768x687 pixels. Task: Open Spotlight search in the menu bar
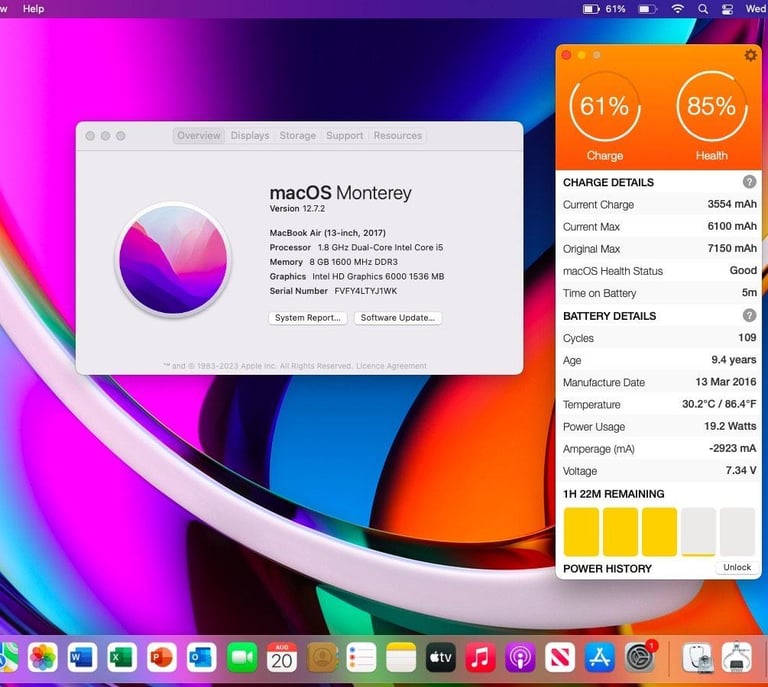pyautogui.click(x=703, y=9)
